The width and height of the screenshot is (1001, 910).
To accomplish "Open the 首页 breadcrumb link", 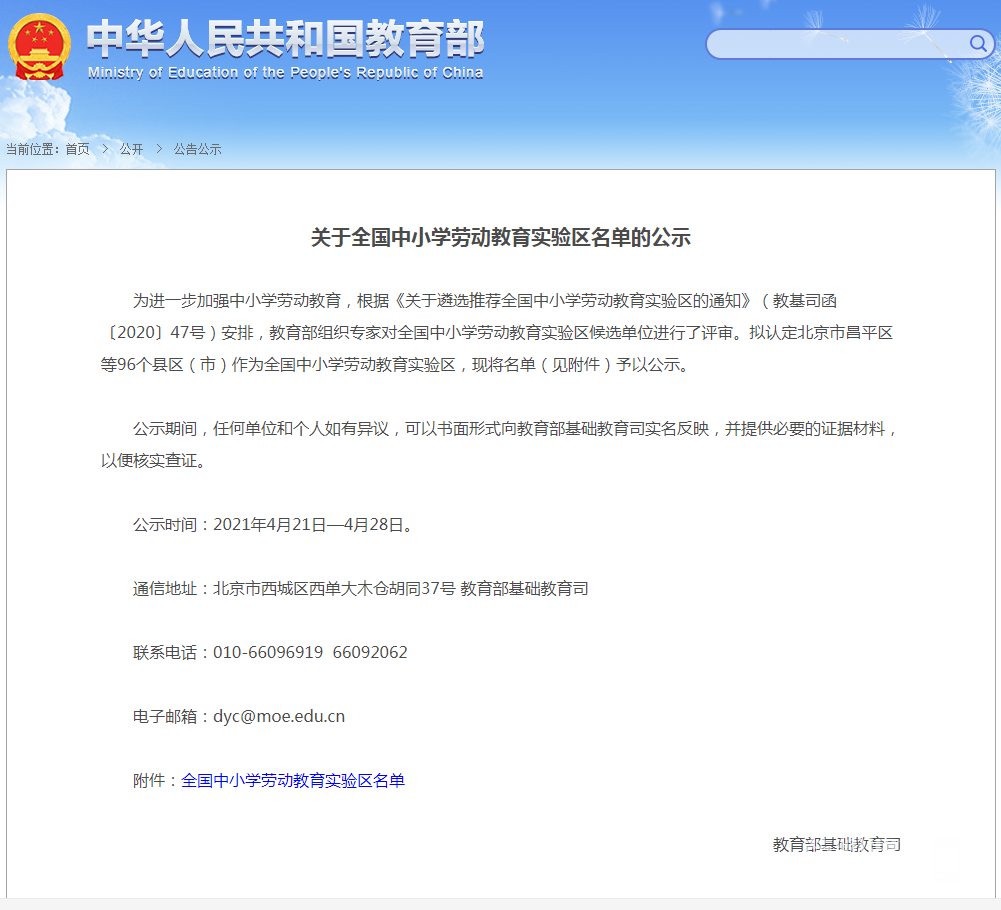I will point(78,148).
